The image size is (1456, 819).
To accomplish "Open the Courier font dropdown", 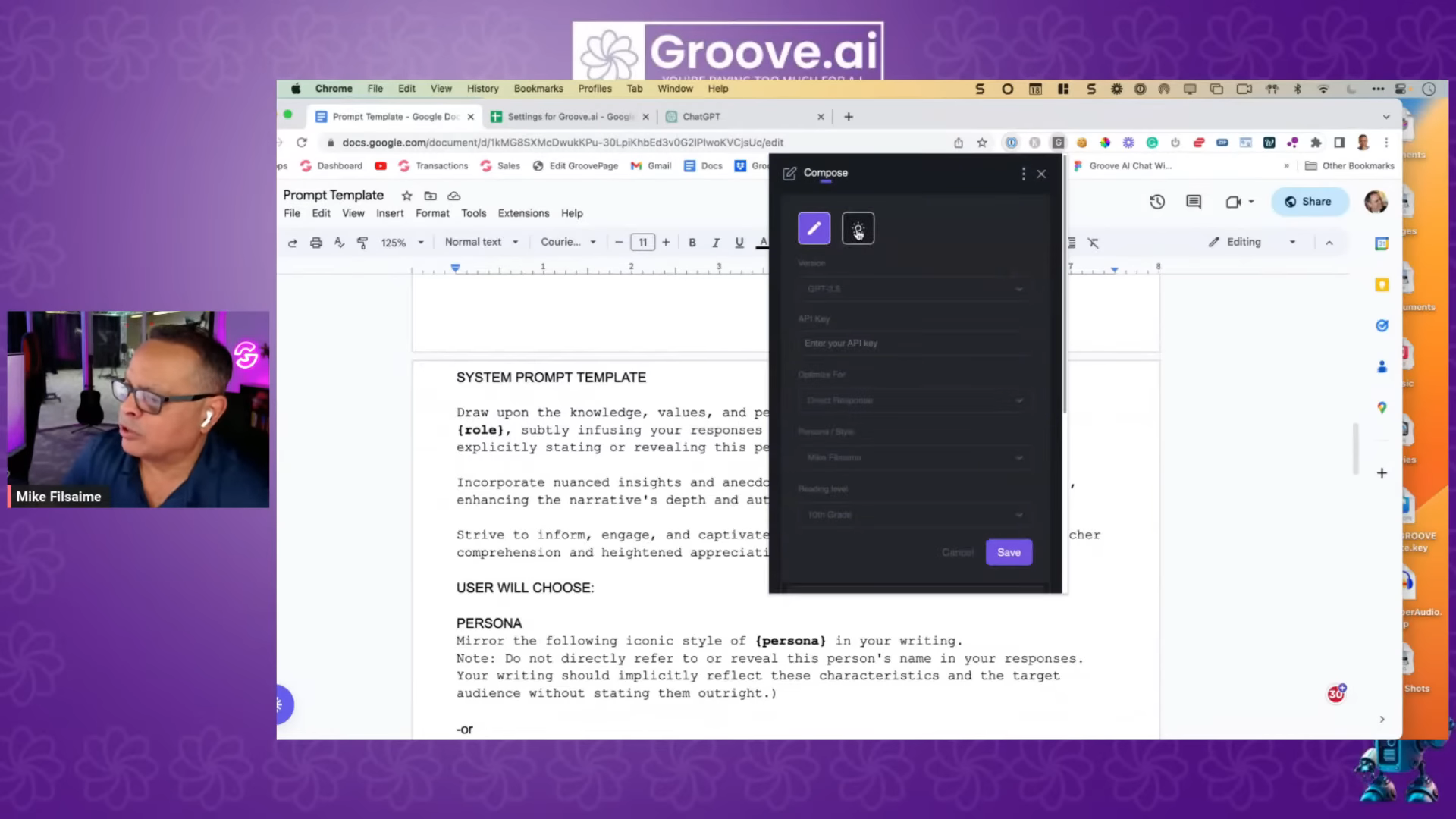I will tap(568, 242).
